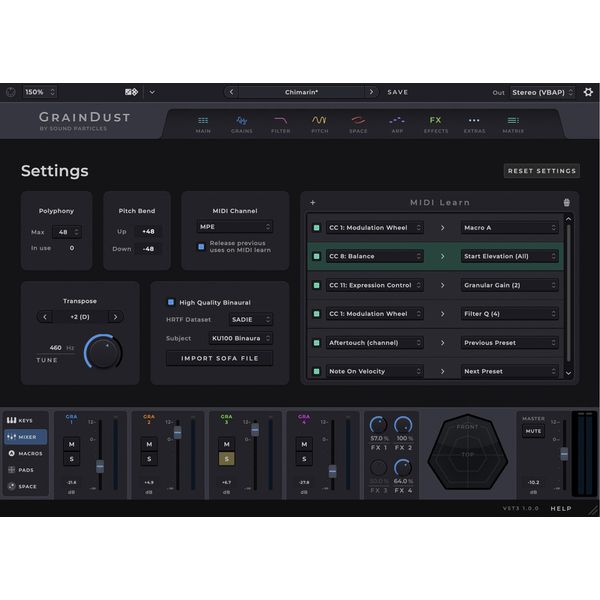The image size is (600, 600).
Task: Expand the chevron next to dice icon
Action: coord(152,92)
